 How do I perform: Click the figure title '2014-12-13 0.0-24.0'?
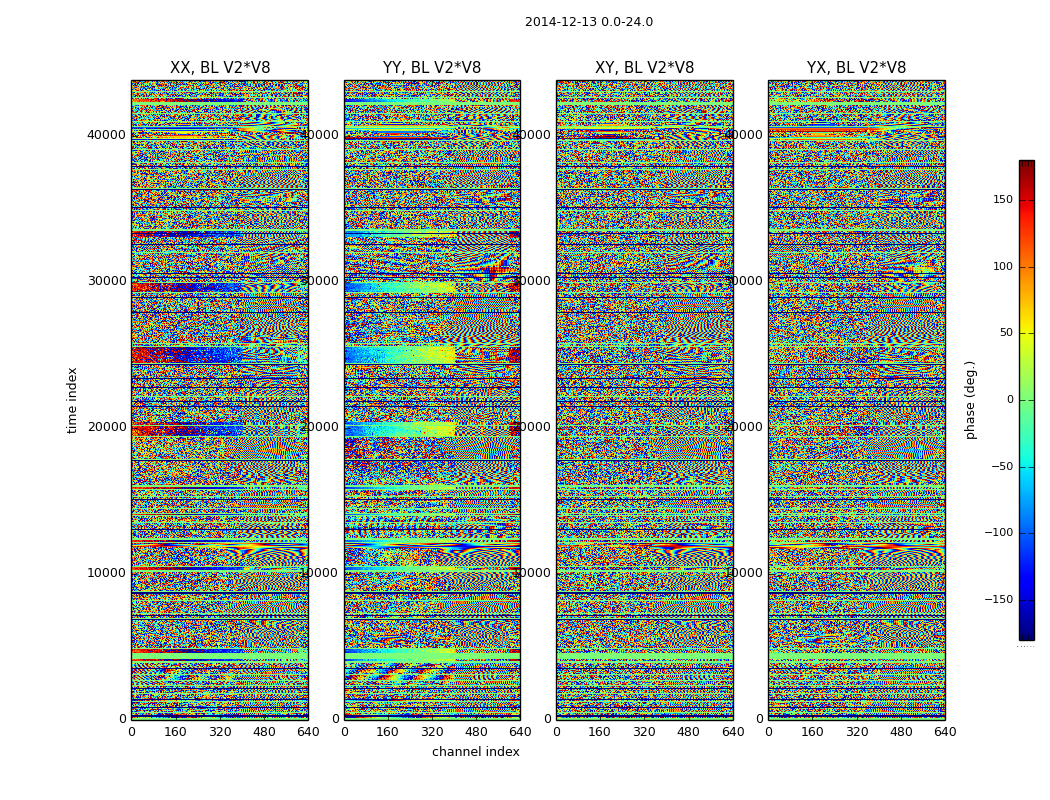coord(589,22)
